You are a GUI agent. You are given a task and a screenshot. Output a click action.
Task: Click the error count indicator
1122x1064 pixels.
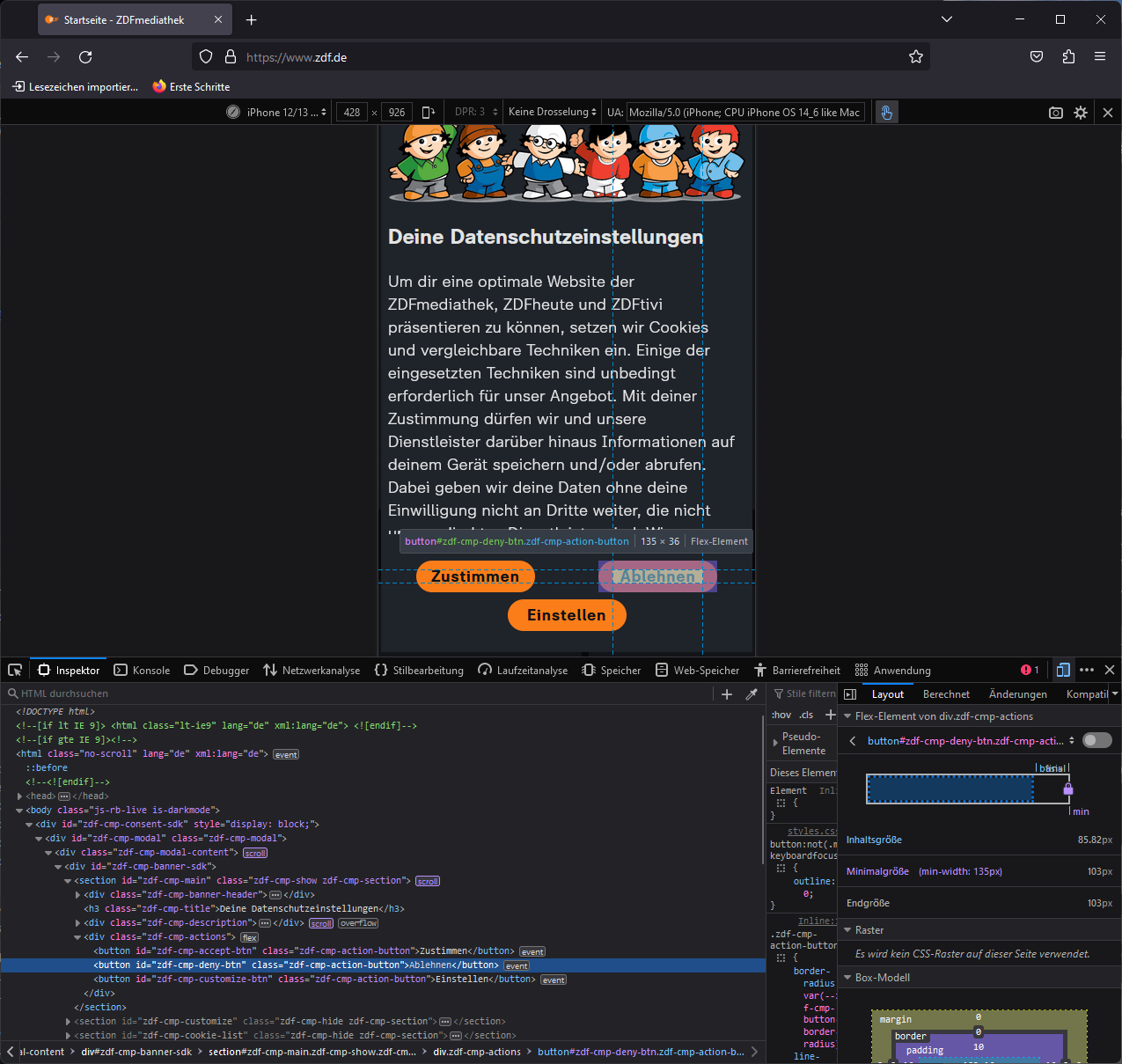pyautogui.click(x=1028, y=670)
